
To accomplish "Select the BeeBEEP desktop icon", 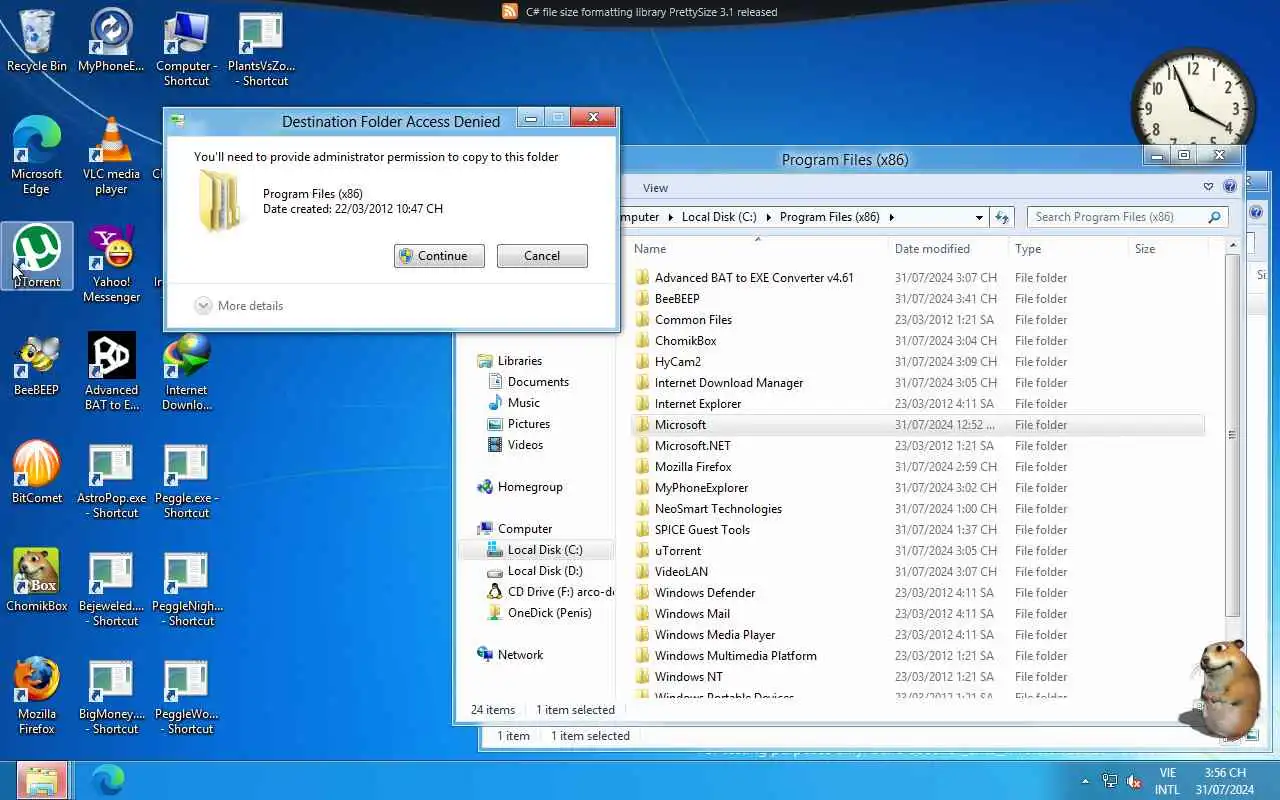I will coord(37,364).
